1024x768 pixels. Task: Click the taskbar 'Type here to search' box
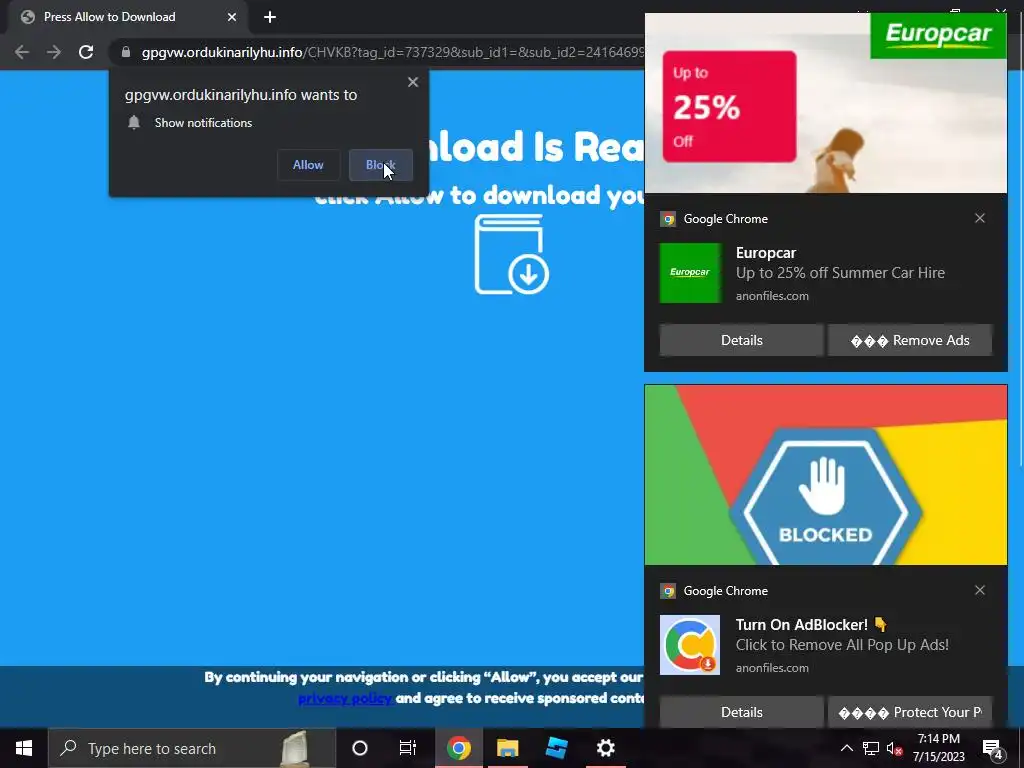pyautogui.click(x=192, y=748)
